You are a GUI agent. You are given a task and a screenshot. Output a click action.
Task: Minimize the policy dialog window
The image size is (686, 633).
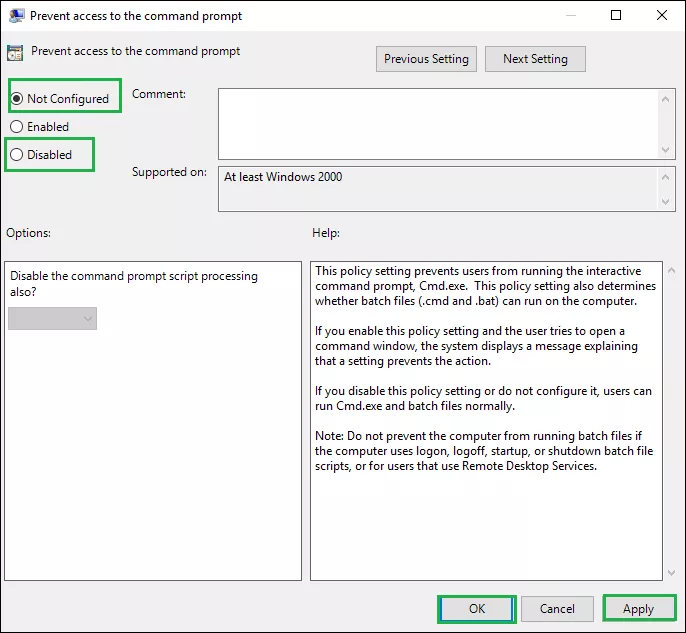[570, 15]
